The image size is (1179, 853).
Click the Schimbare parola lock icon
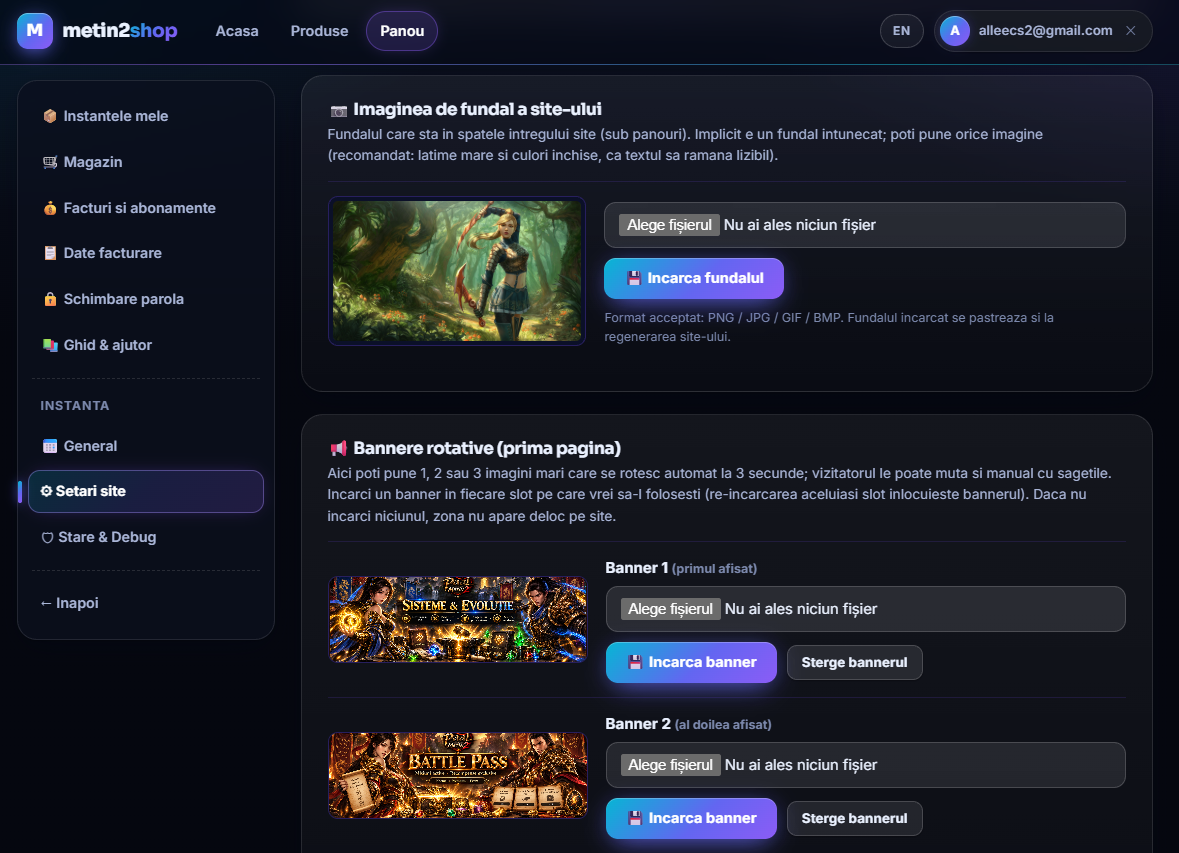click(50, 299)
